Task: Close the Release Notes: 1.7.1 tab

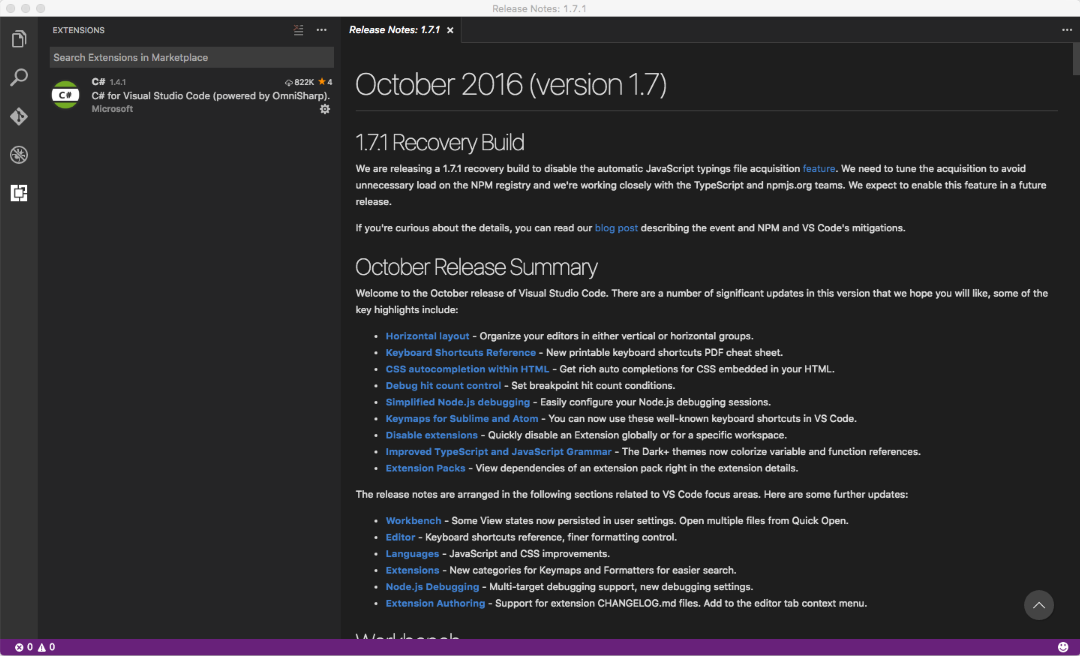Action: (450, 30)
